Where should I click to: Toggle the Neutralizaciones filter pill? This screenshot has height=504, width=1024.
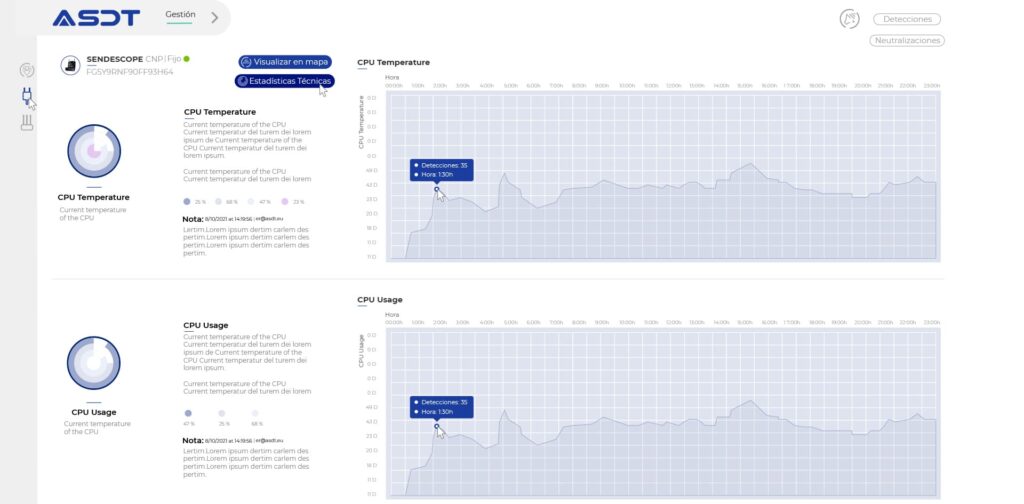[907, 41]
